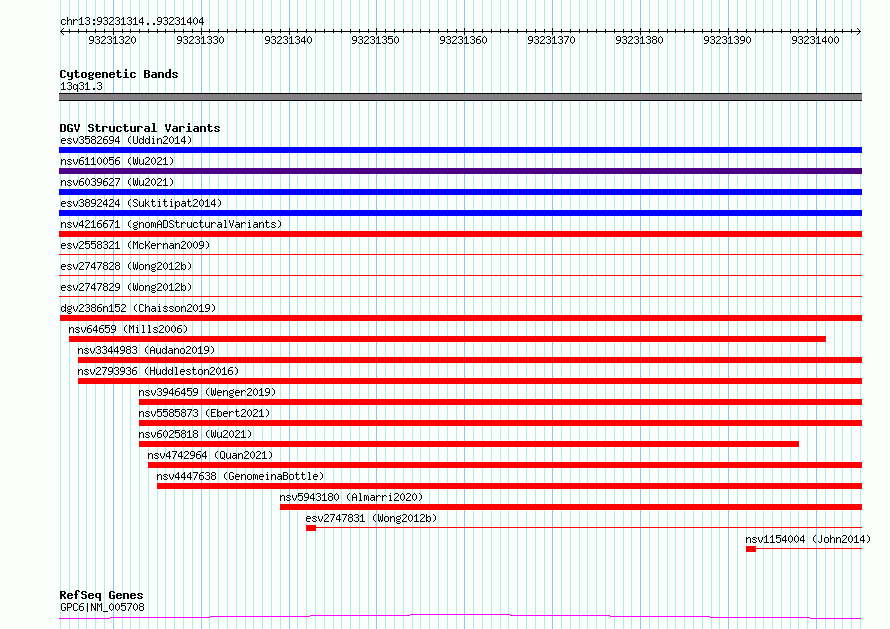This screenshot has width=890, height=629.
Task: Click ruler position 93231350
Action: [375, 40]
